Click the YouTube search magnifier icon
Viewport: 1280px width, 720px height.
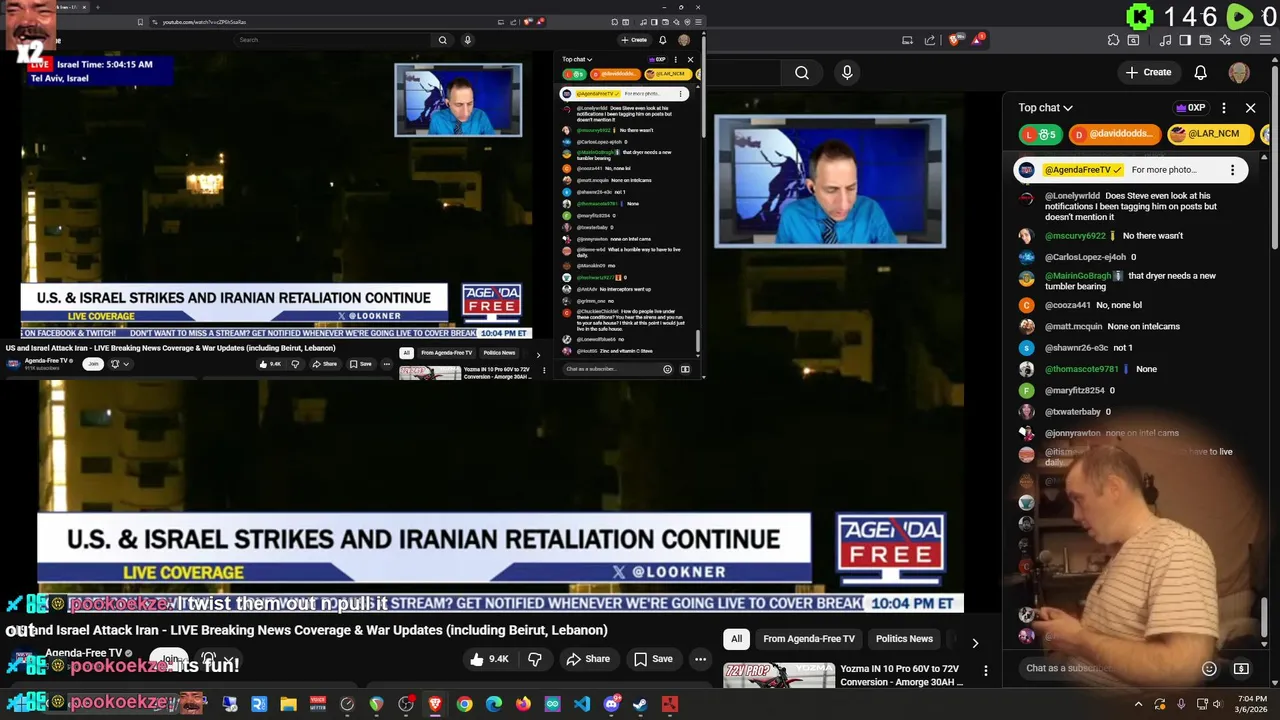tap(801, 72)
